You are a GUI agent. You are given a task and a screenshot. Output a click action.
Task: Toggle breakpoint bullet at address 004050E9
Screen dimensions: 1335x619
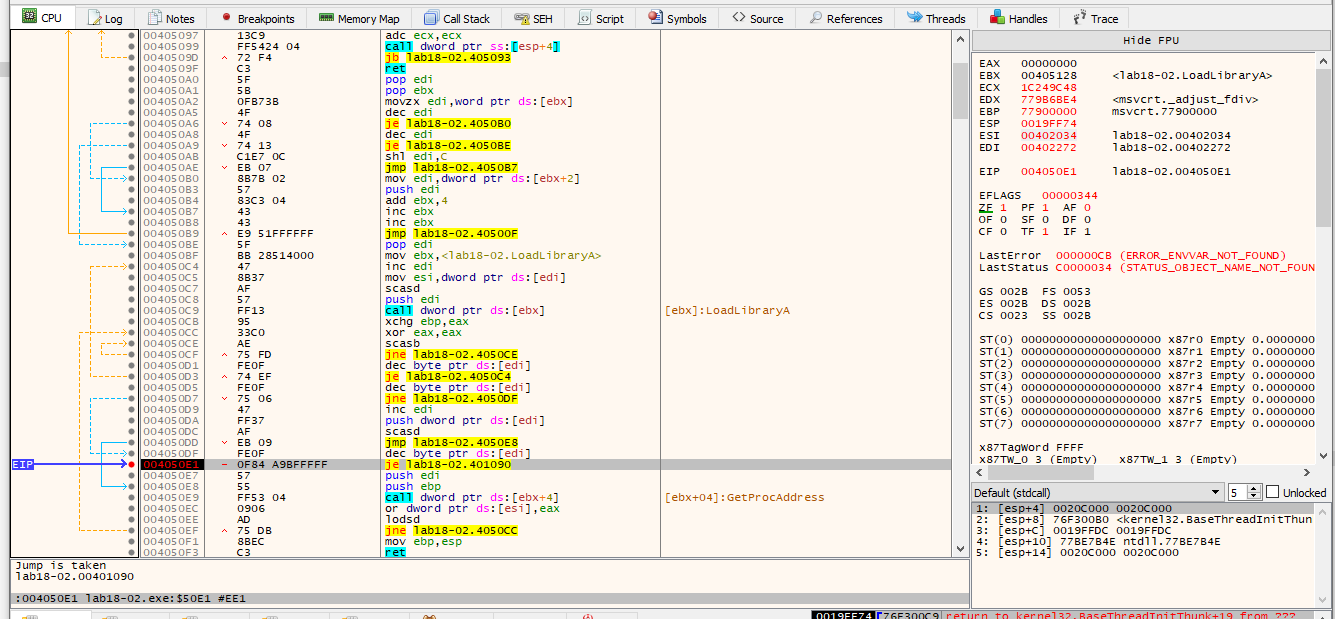tap(132, 497)
